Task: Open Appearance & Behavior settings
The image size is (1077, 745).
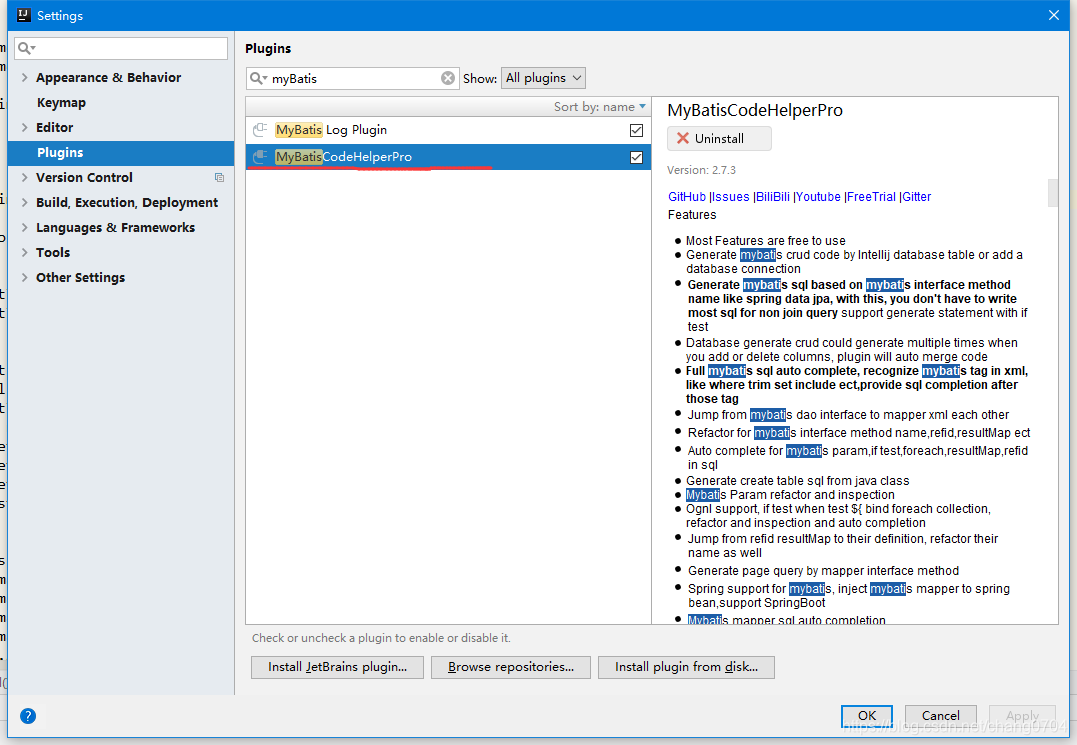Action: click(109, 78)
